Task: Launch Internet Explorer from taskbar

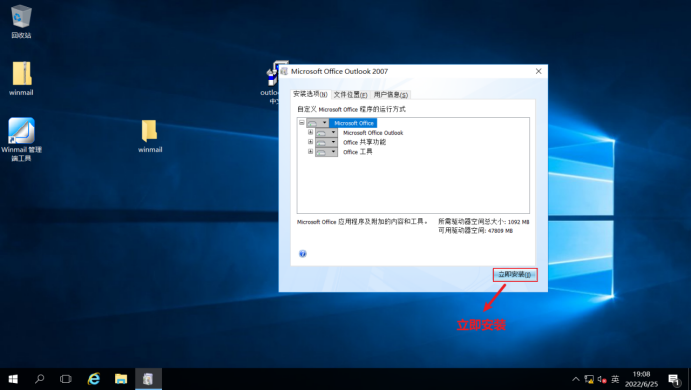Action: pos(93,379)
